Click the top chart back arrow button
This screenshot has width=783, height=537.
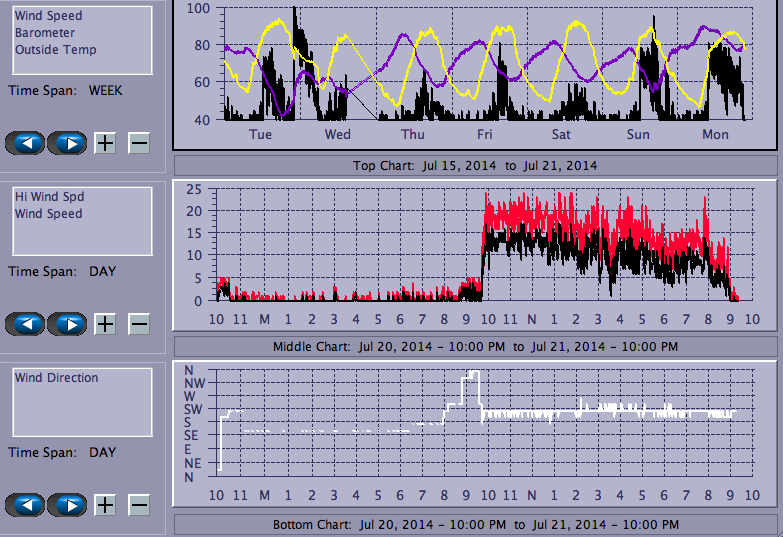tap(25, 143)
